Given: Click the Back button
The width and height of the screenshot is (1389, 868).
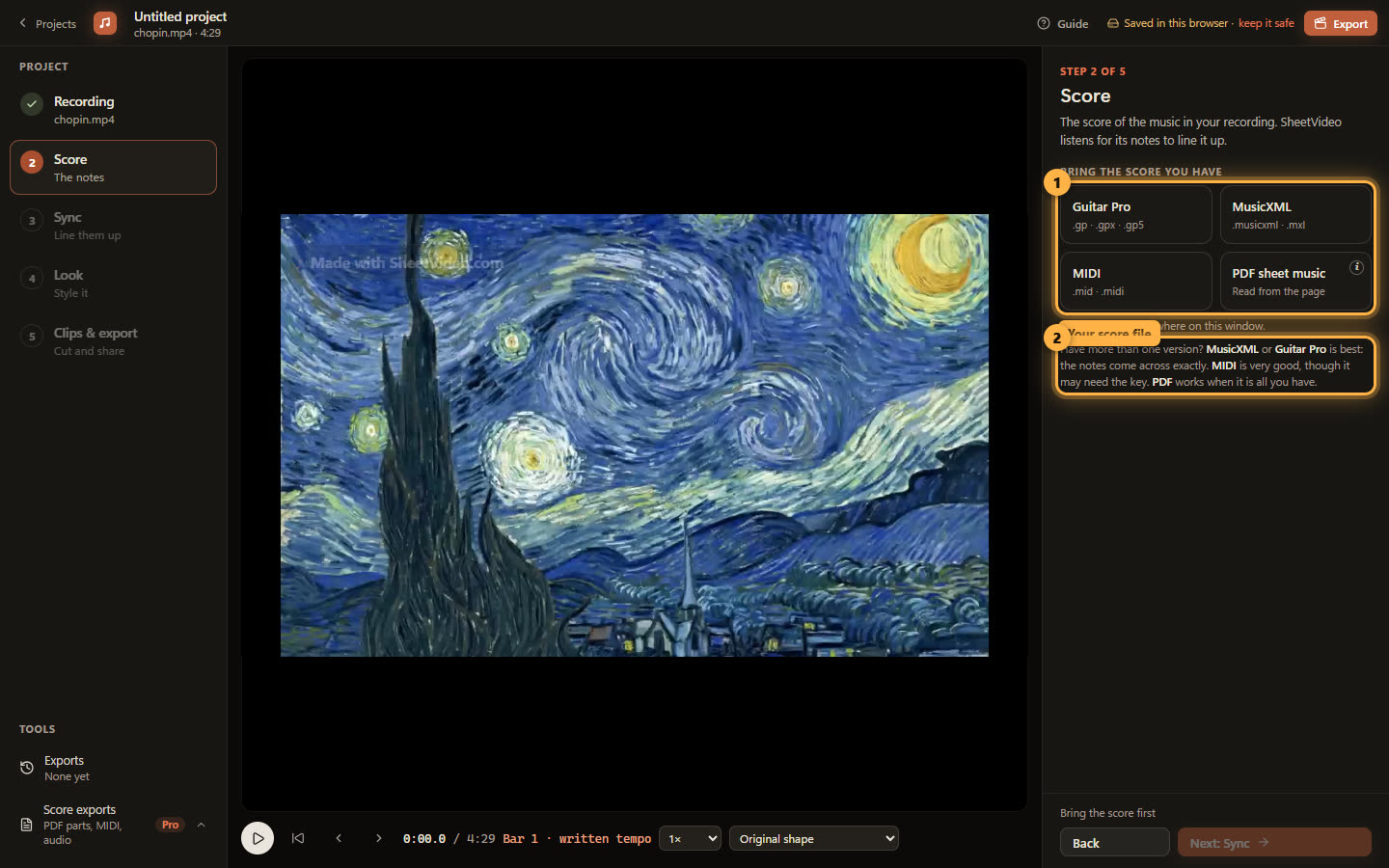Looking at the screenshot, I should [x=1115, y=842].
